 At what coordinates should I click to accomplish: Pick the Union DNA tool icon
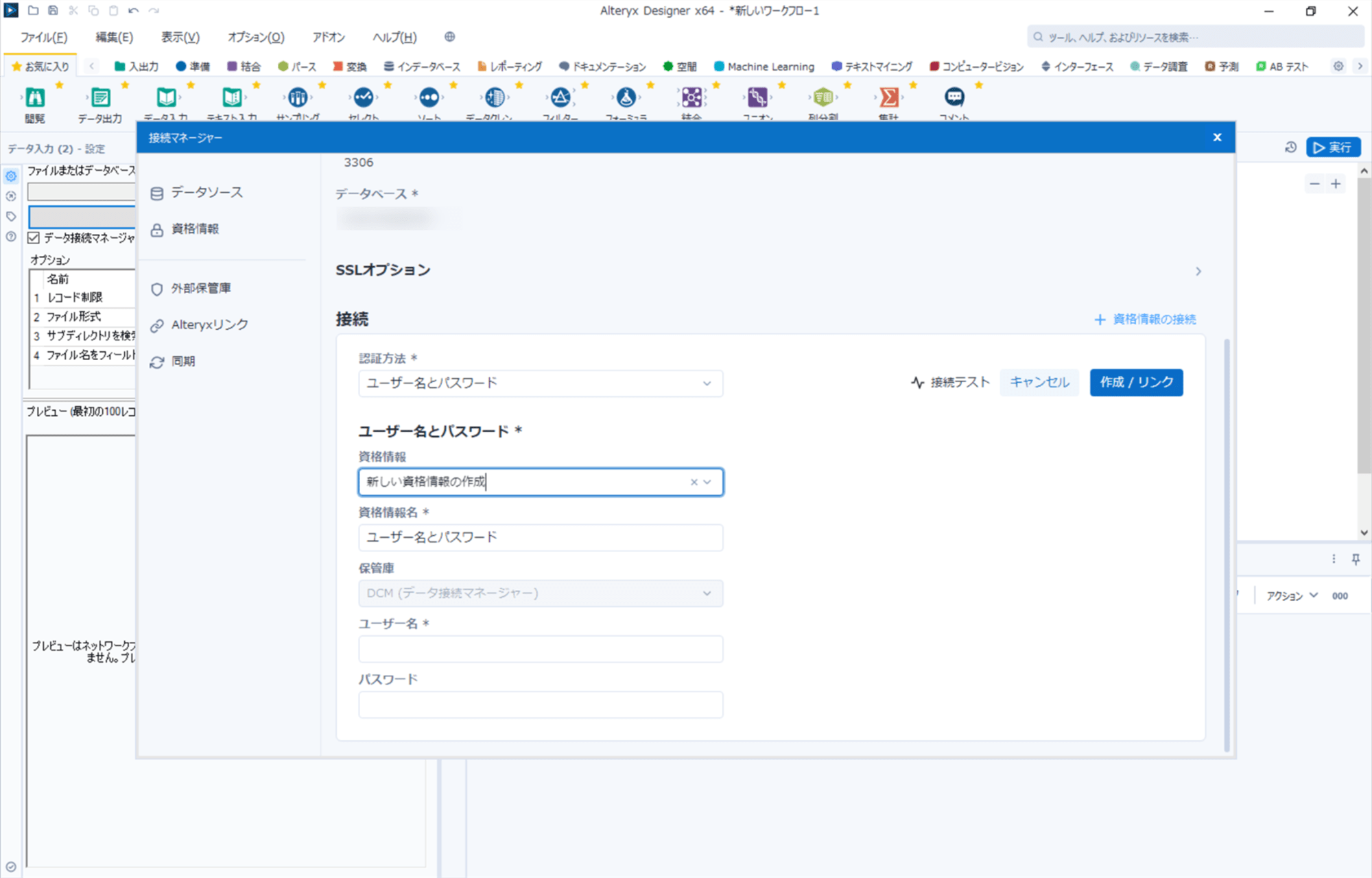click(x=757, y=98)
